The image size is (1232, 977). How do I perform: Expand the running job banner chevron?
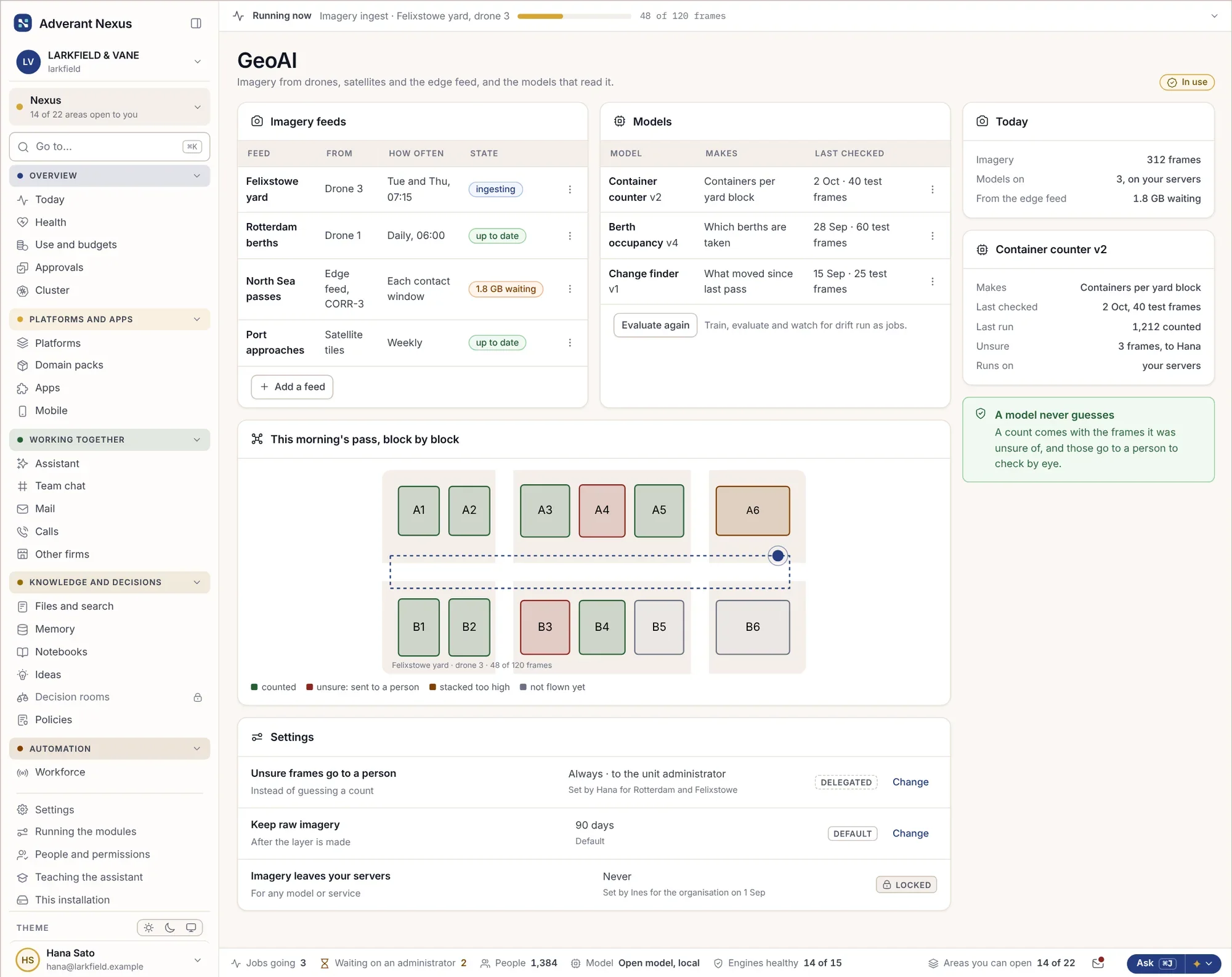1214,16
